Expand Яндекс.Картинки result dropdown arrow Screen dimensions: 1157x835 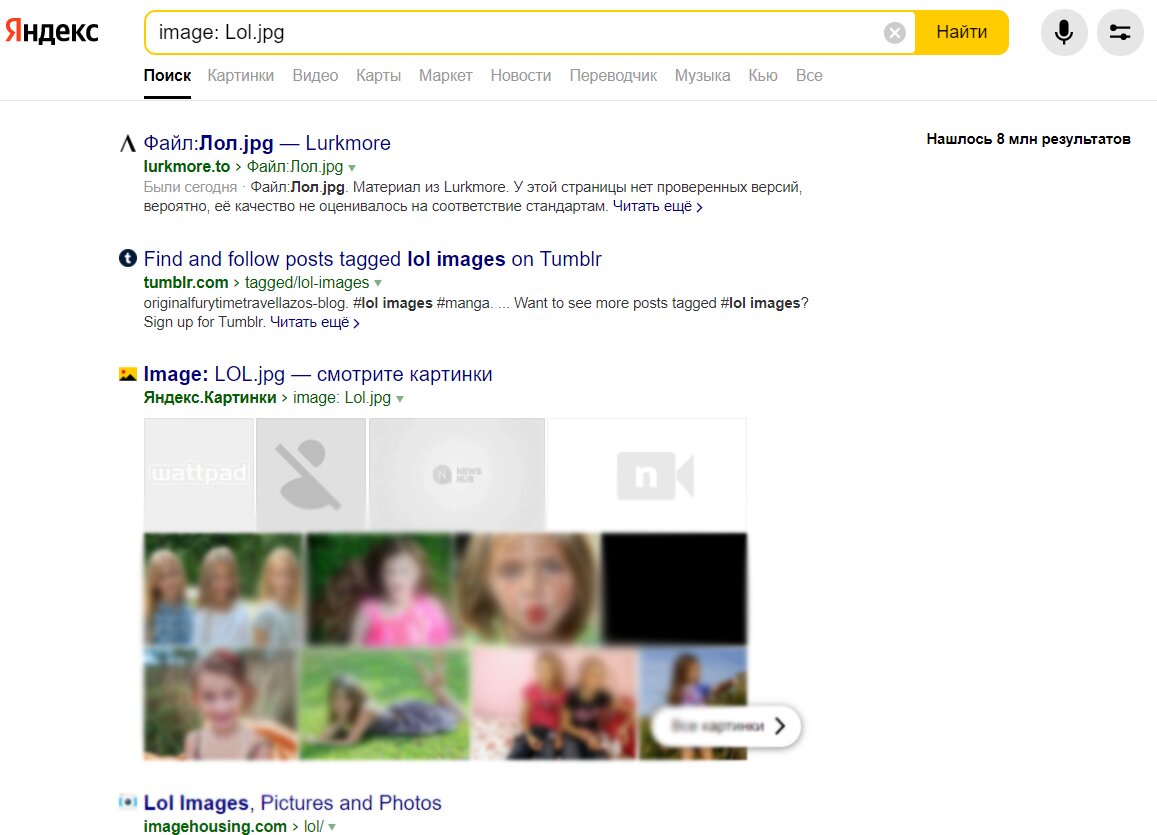(x=400, y=398)
